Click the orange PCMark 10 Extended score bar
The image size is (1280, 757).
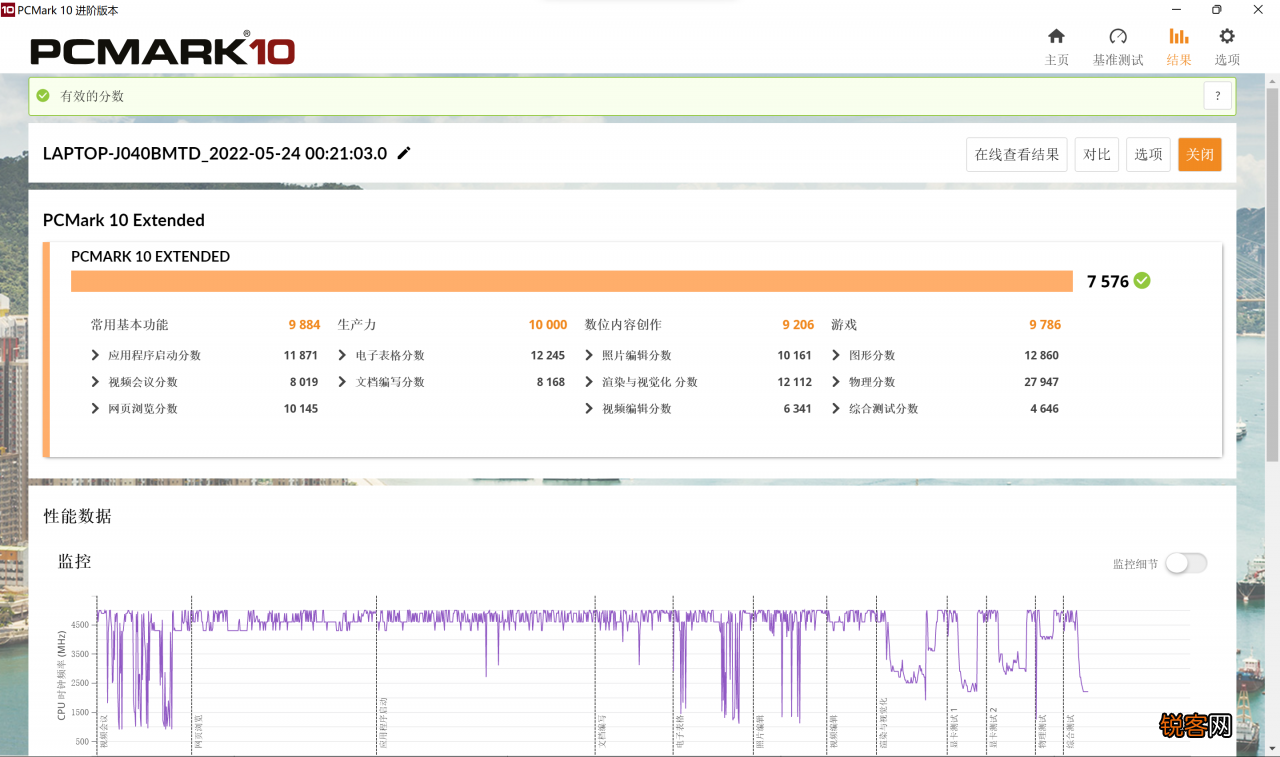pyautogui.click(x=572, y=281)
